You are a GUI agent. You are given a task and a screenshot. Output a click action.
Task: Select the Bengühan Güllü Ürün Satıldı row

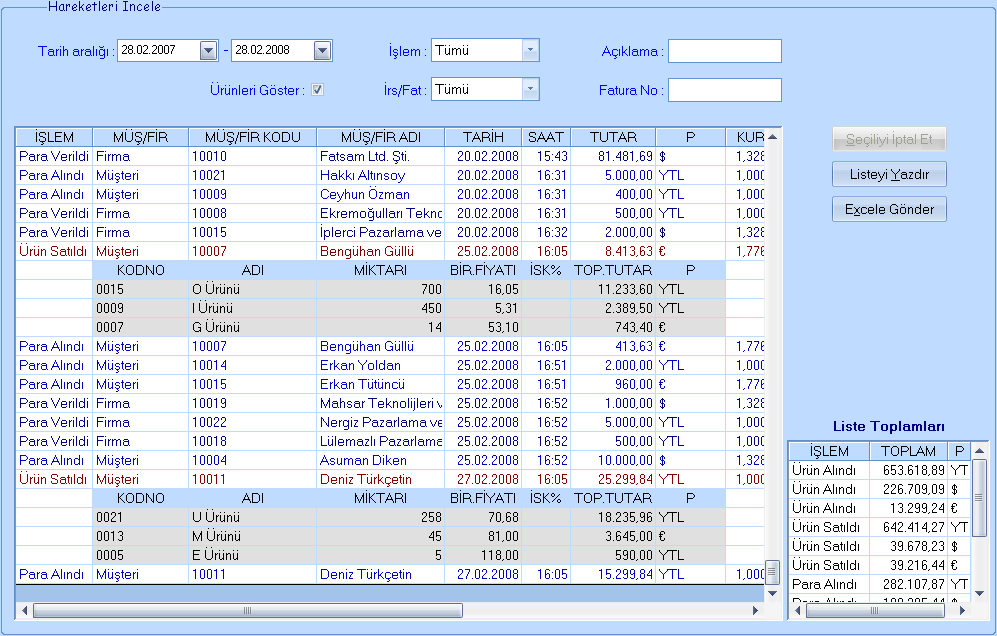(380, 252)
